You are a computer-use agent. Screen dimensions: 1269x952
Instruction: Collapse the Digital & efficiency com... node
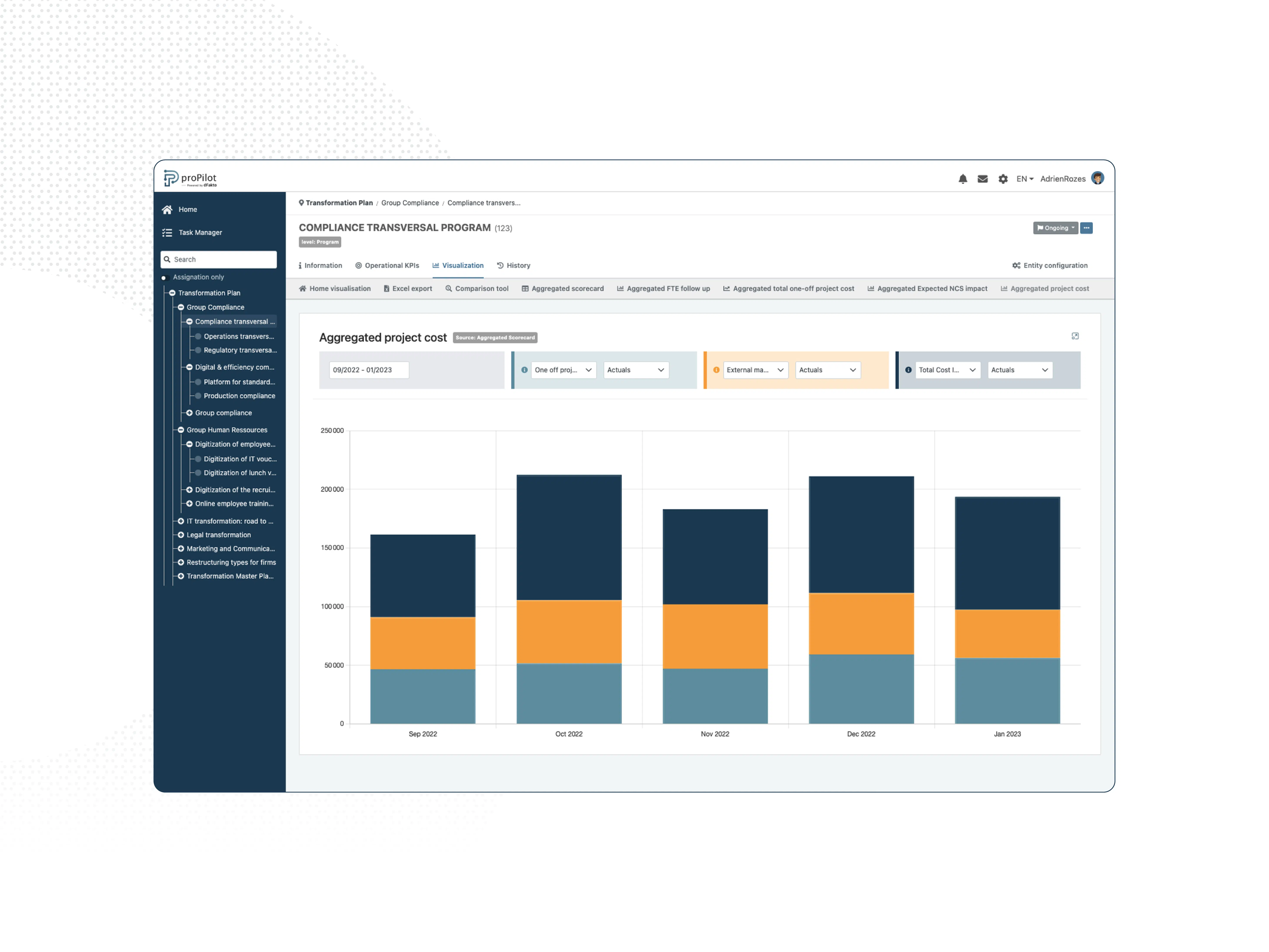189,367
